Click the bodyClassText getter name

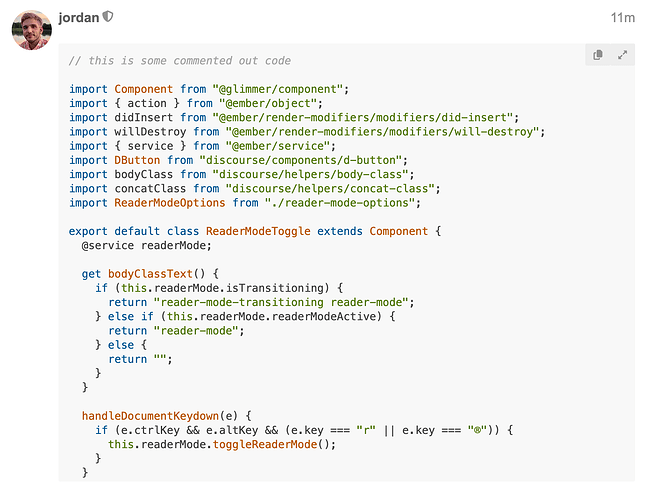(150, 274)
